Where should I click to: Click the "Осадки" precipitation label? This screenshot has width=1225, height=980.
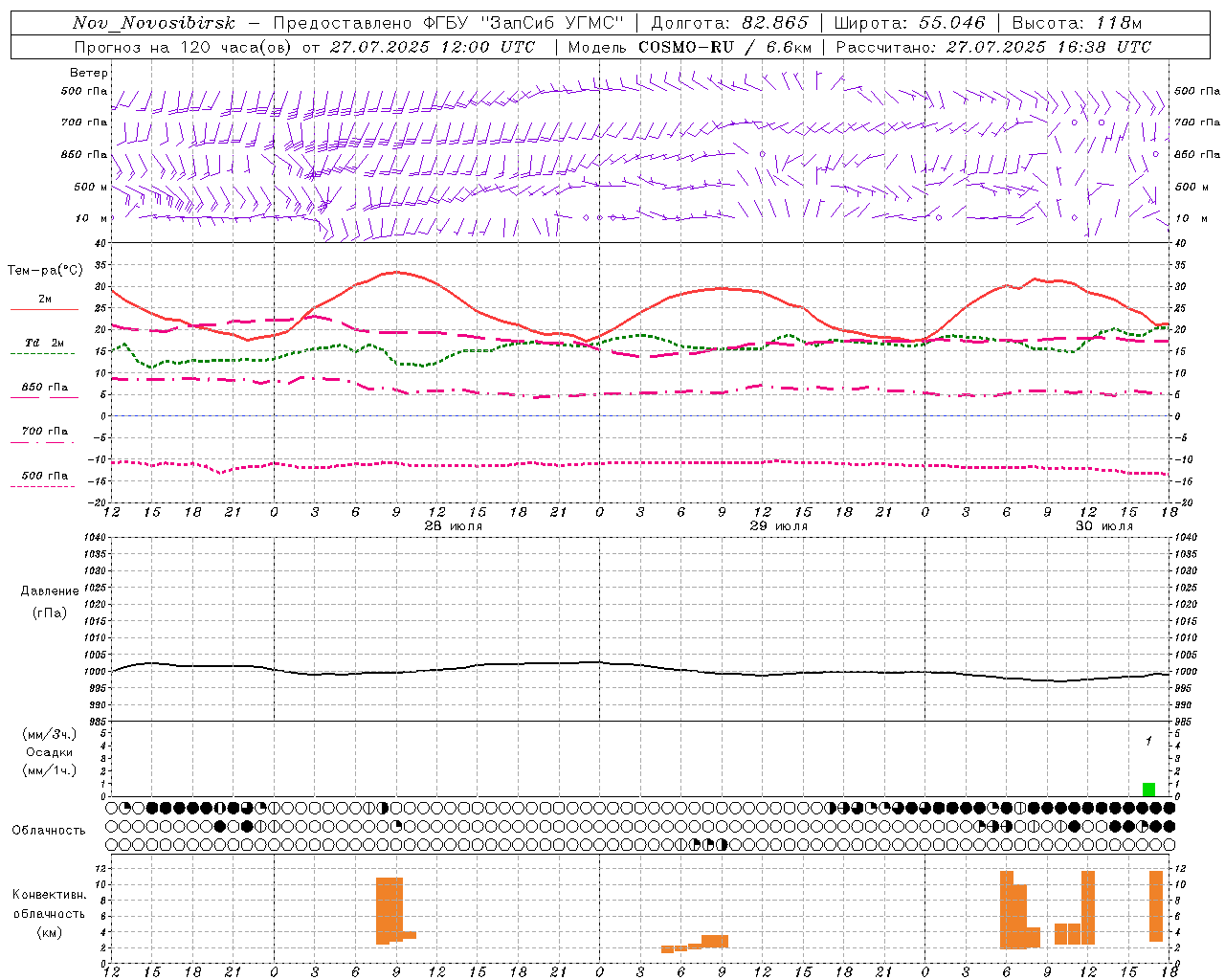[49, 752]
